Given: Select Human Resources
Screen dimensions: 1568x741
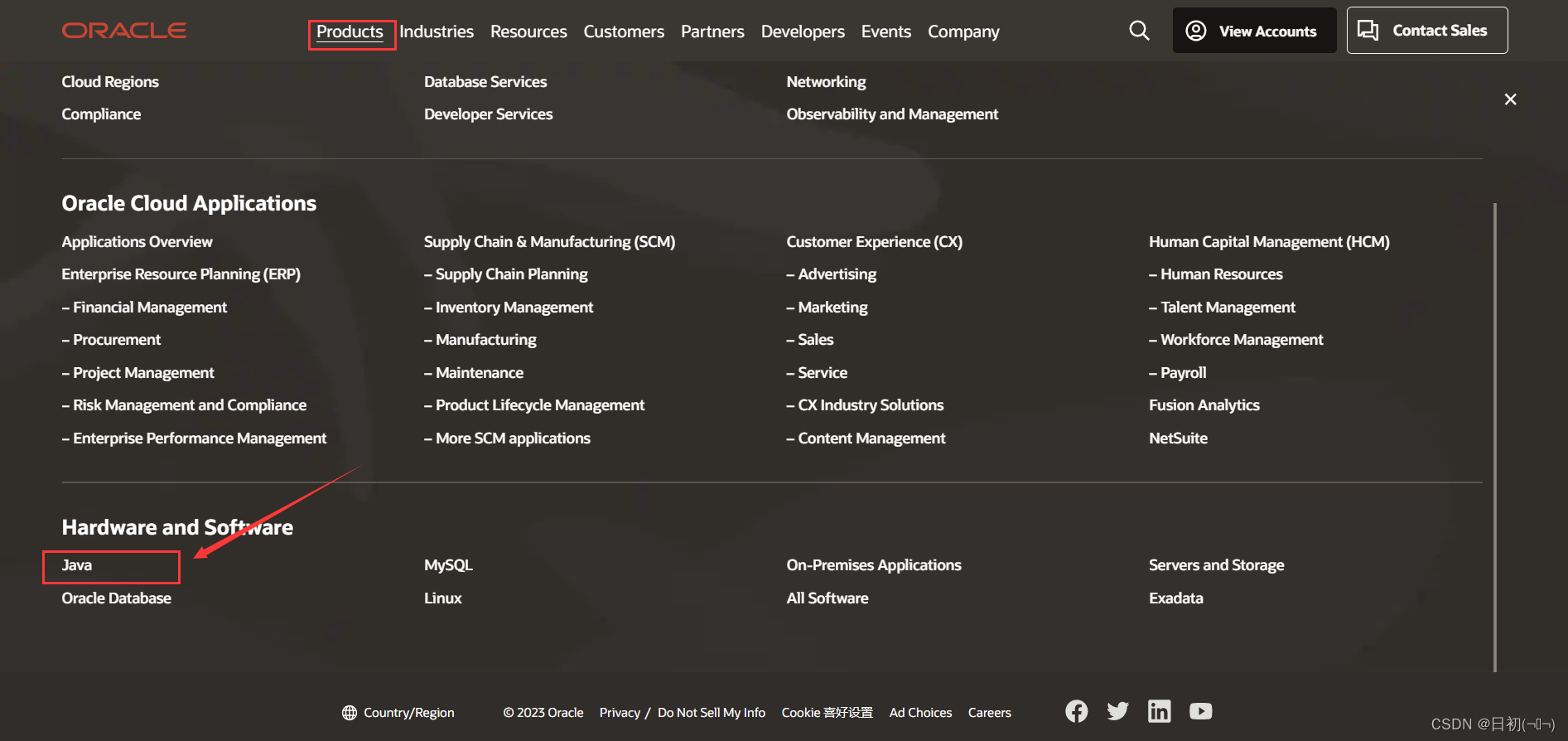Looking at the screenshot, I should (x=1215, y=274).
